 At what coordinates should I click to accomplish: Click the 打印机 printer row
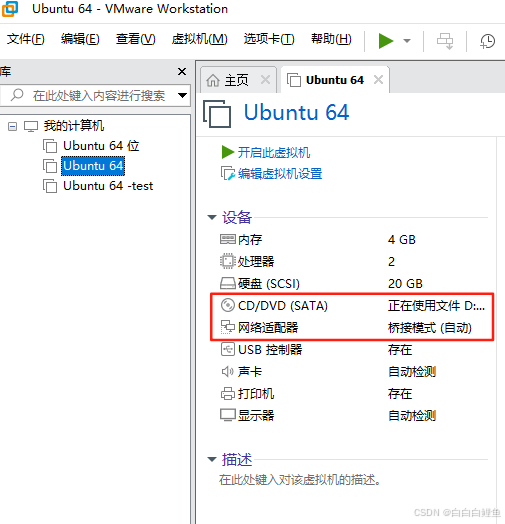(353, 394)
